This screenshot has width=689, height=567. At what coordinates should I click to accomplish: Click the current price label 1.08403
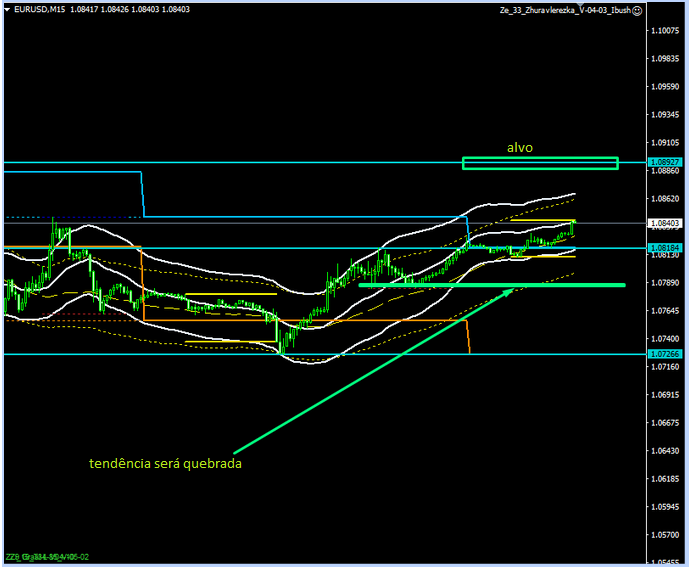pyautogui.click(x=665, y=223)
